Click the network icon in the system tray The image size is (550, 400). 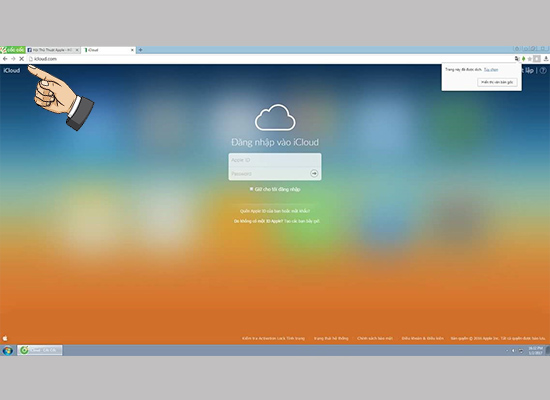point(521,351)
